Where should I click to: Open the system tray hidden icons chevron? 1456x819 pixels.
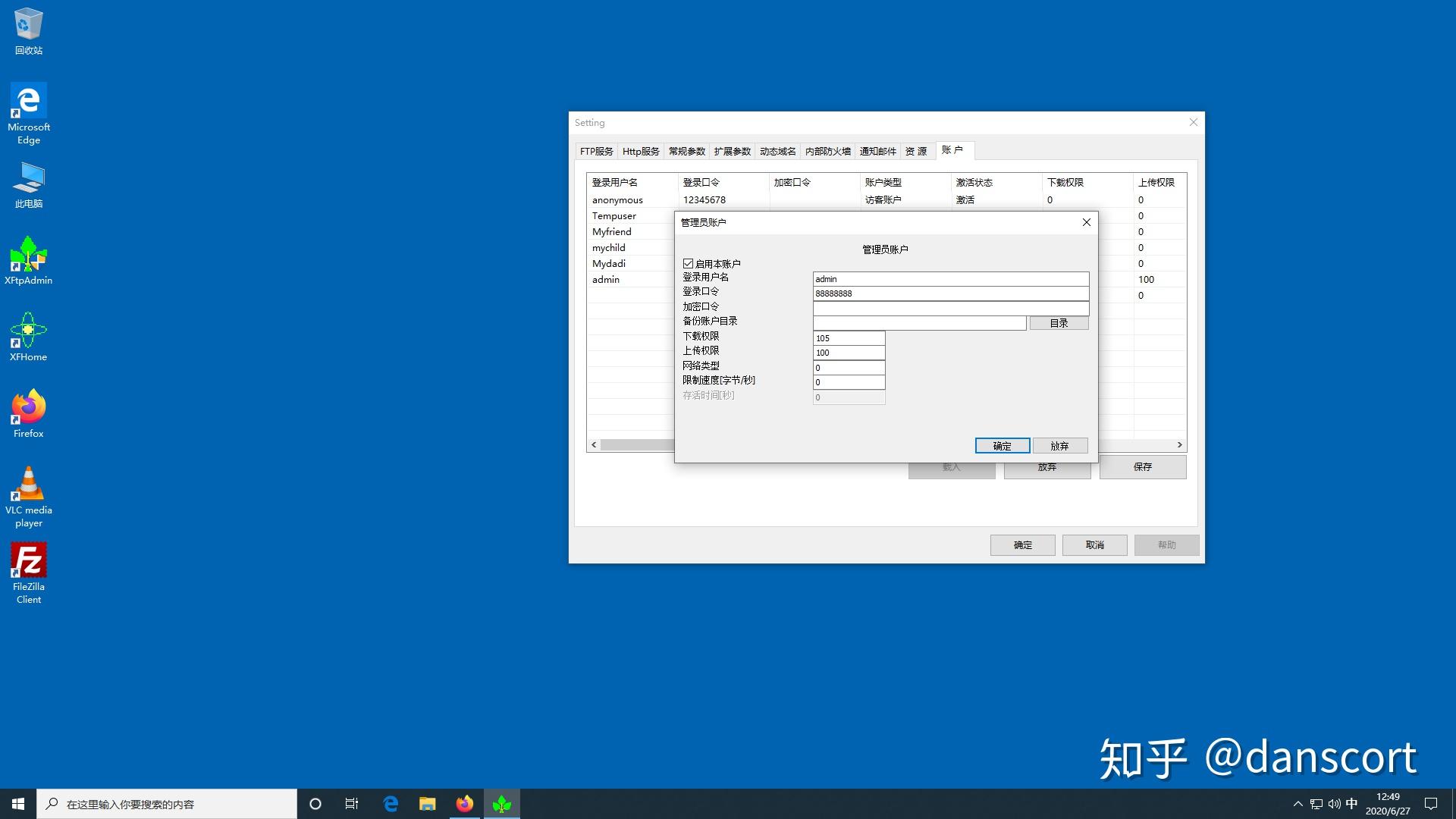(1298, 804)
